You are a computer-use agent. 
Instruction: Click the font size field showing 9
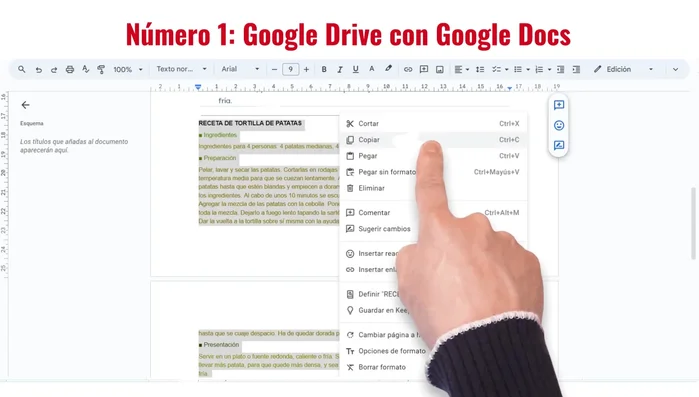point(290,70)
